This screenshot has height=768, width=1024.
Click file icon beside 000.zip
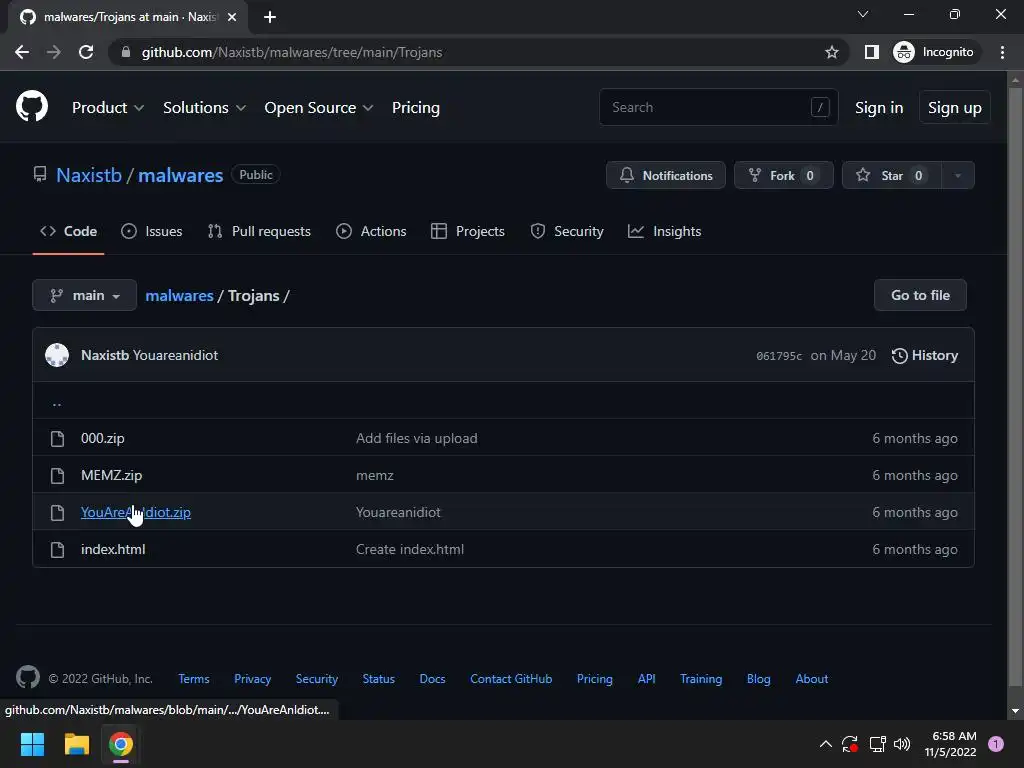tap(57, 439)
